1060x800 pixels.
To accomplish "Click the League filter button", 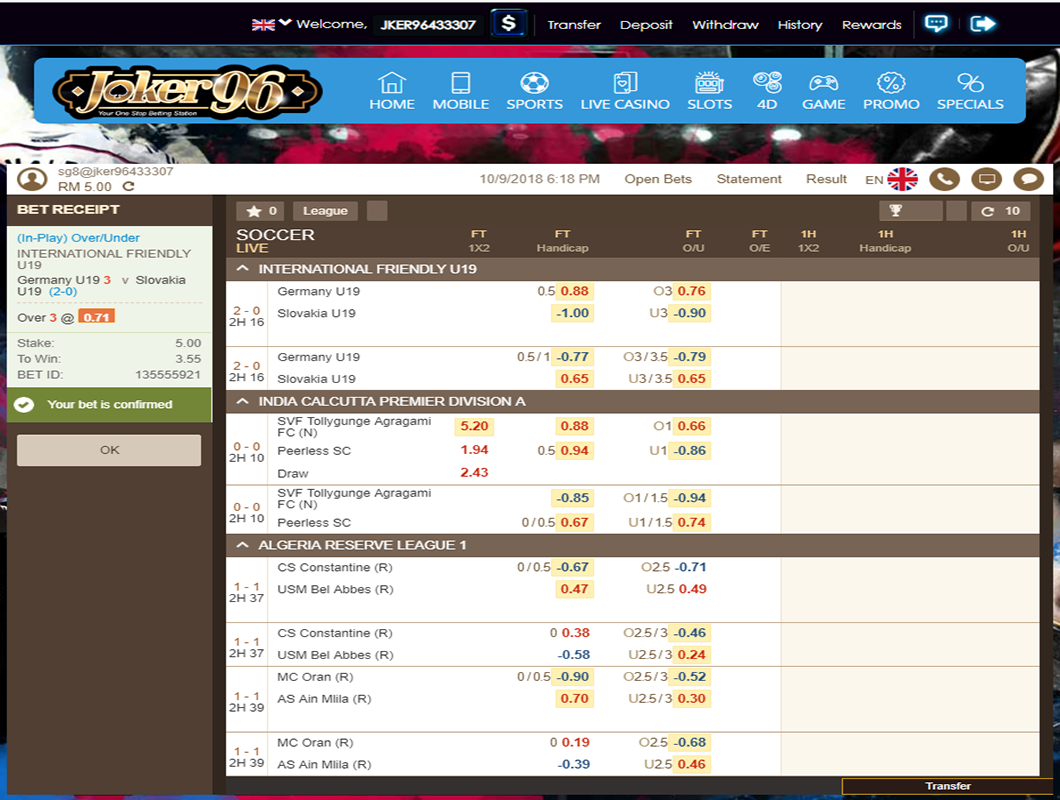I will [x=325, y=211].
